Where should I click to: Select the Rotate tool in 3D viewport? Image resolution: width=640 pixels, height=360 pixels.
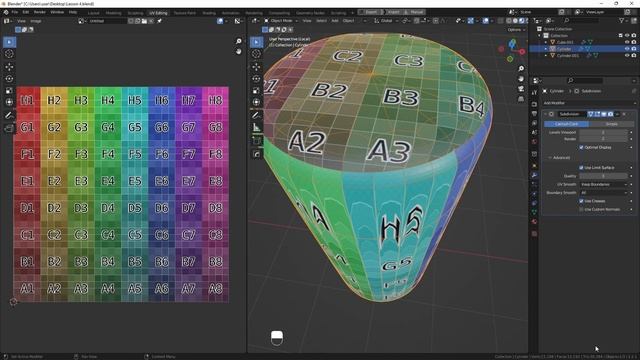(x=256, y=78)
